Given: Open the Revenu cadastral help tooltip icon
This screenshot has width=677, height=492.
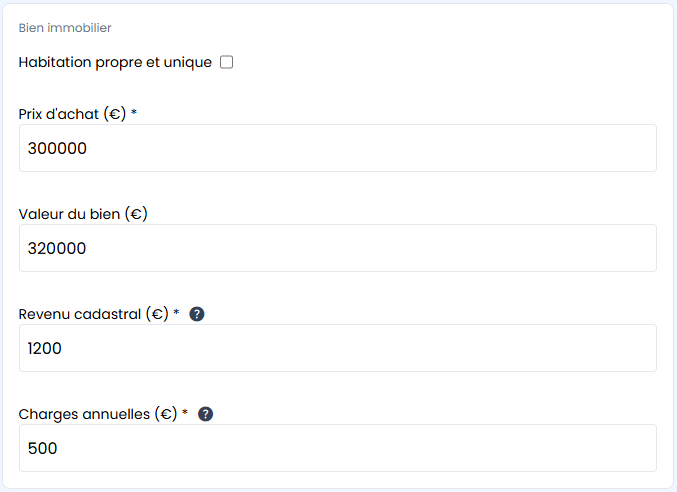Looking at the screenshot, I should point(197,314).
